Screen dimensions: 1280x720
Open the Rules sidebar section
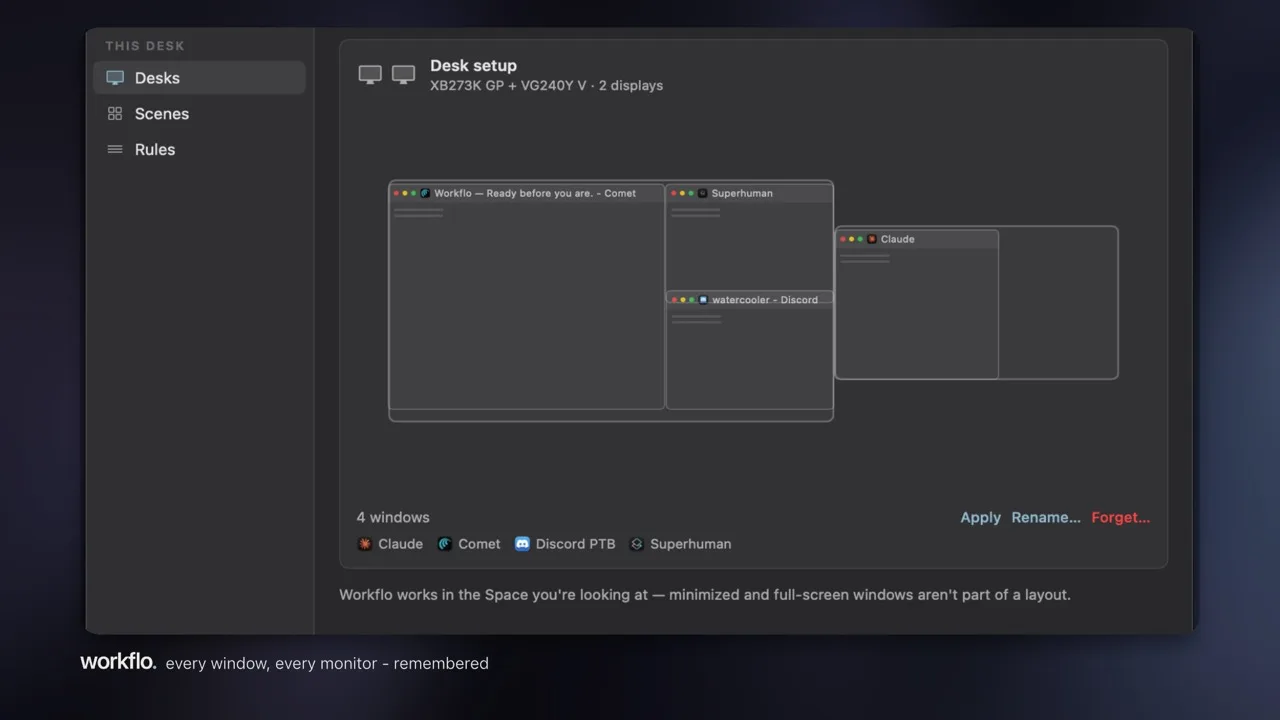tap(199, 150)
